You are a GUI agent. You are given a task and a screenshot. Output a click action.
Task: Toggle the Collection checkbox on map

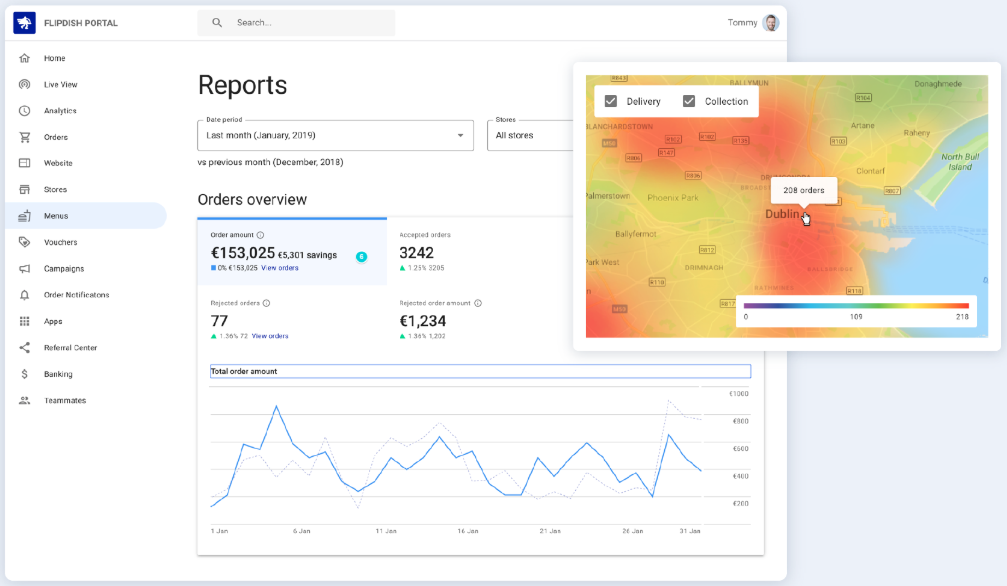(x=689, y=102)
